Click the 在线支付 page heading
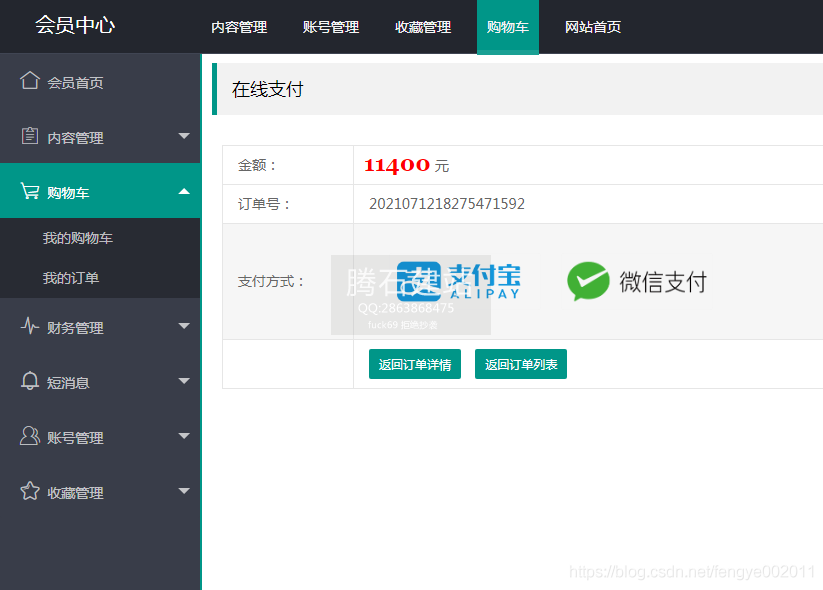This screenshot has height=590, width=823. pyautogui.click(x=268, y=89)
